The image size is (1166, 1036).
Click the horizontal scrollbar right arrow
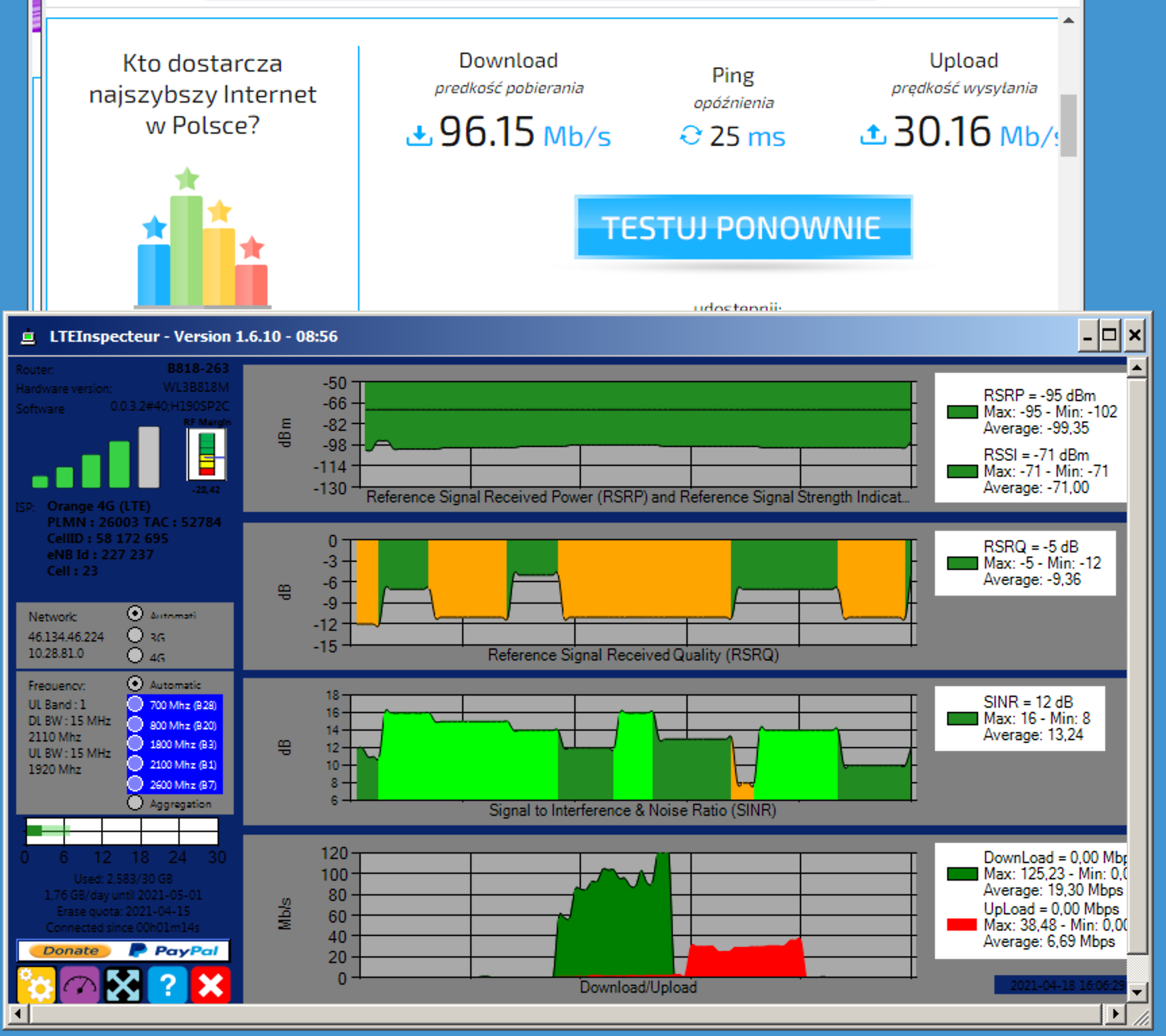coord(1115,1014)
